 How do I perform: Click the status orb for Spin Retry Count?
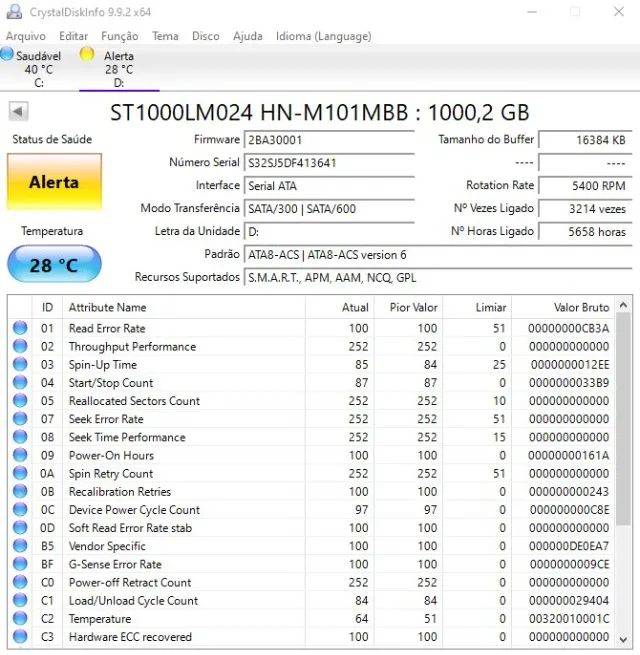tap(20, 473)
